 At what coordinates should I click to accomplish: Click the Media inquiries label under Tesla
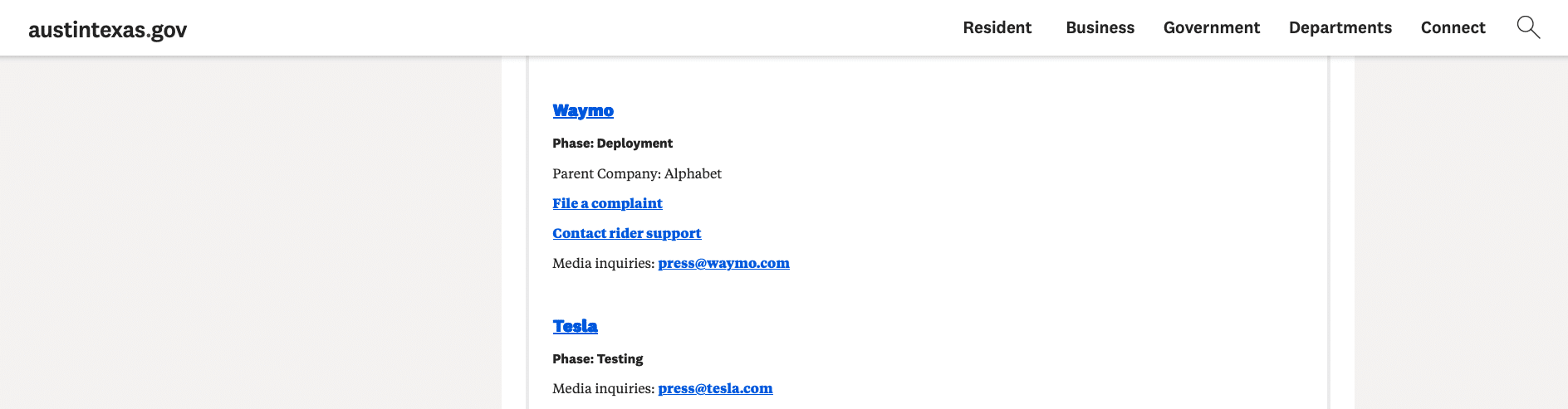pos(603,388)
